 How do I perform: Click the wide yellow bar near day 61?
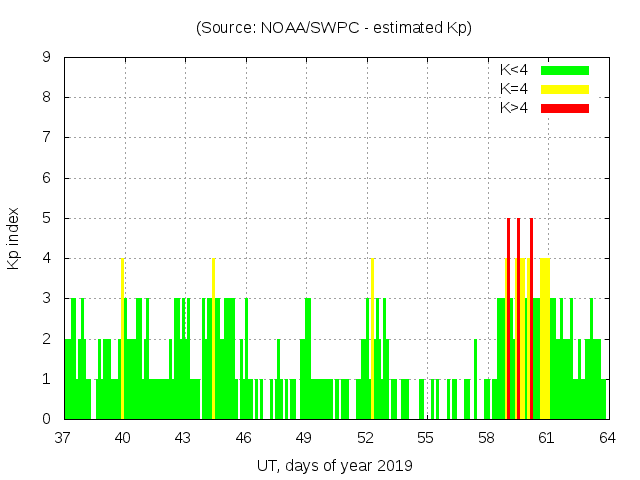click(545, 340)
